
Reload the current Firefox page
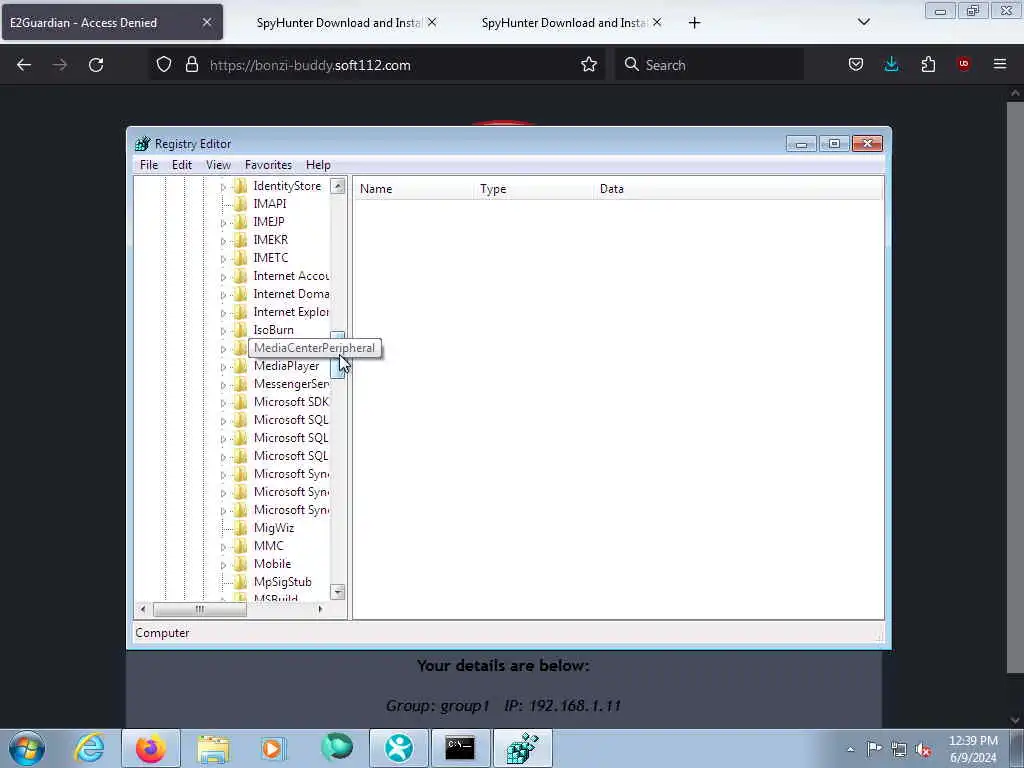pos(96,65)
